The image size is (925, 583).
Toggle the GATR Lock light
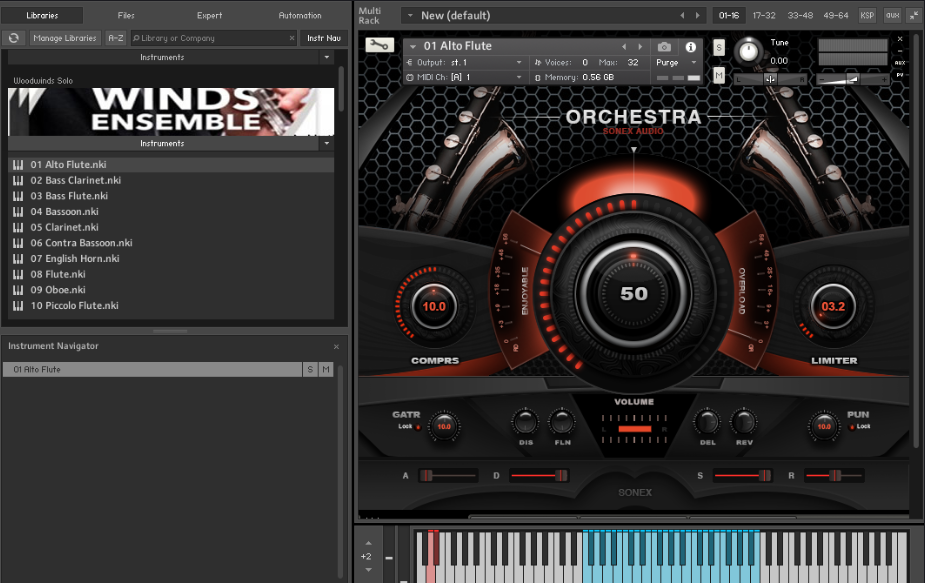click(x=418, y=427)
